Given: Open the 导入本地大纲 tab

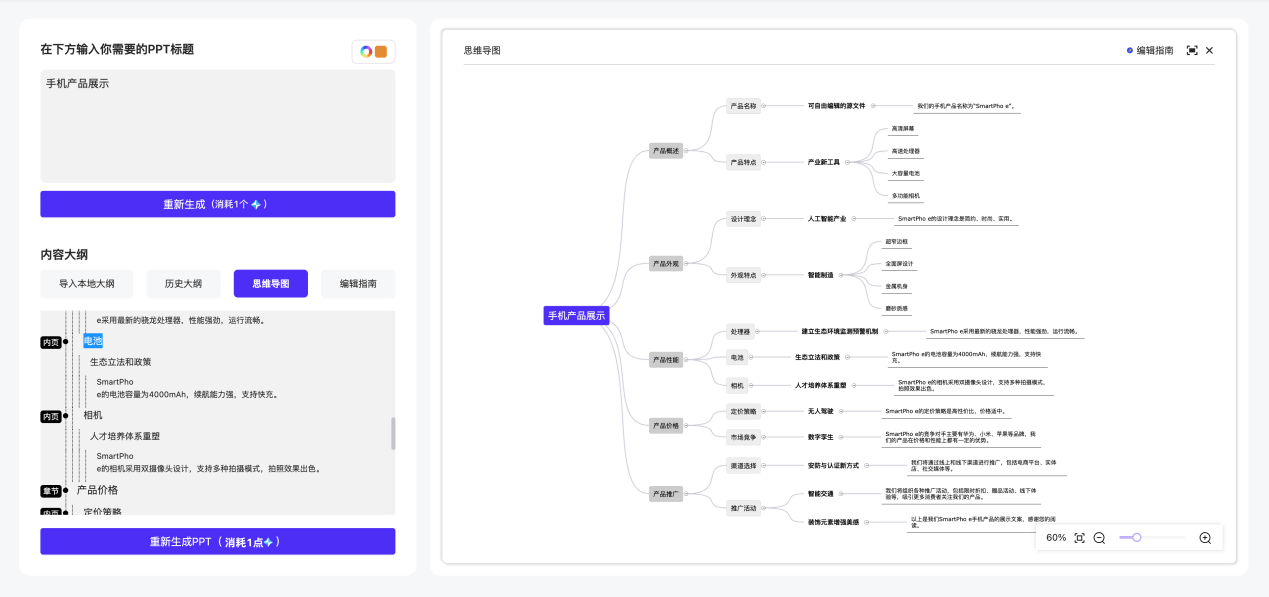Looking at the screenshot, I should click(x=85, y=284).
